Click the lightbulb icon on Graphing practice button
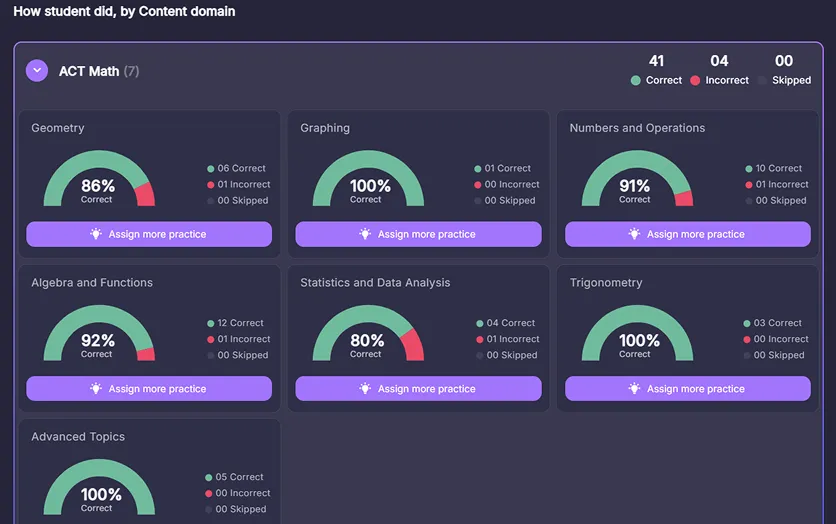Viewport: 836px width, 524px height. coord(365,233)
